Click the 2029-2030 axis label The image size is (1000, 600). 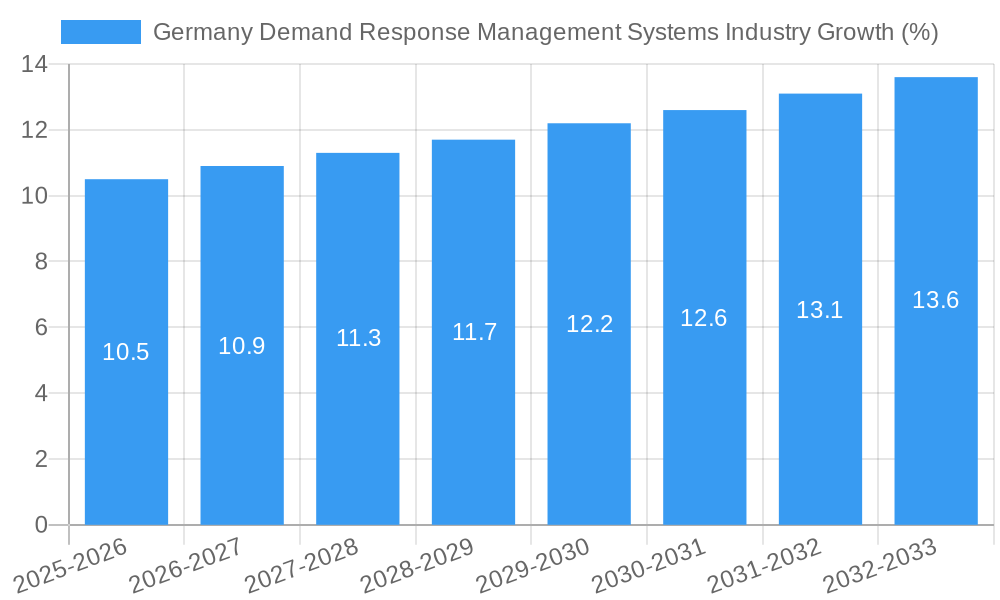click(x=534, y=566)
